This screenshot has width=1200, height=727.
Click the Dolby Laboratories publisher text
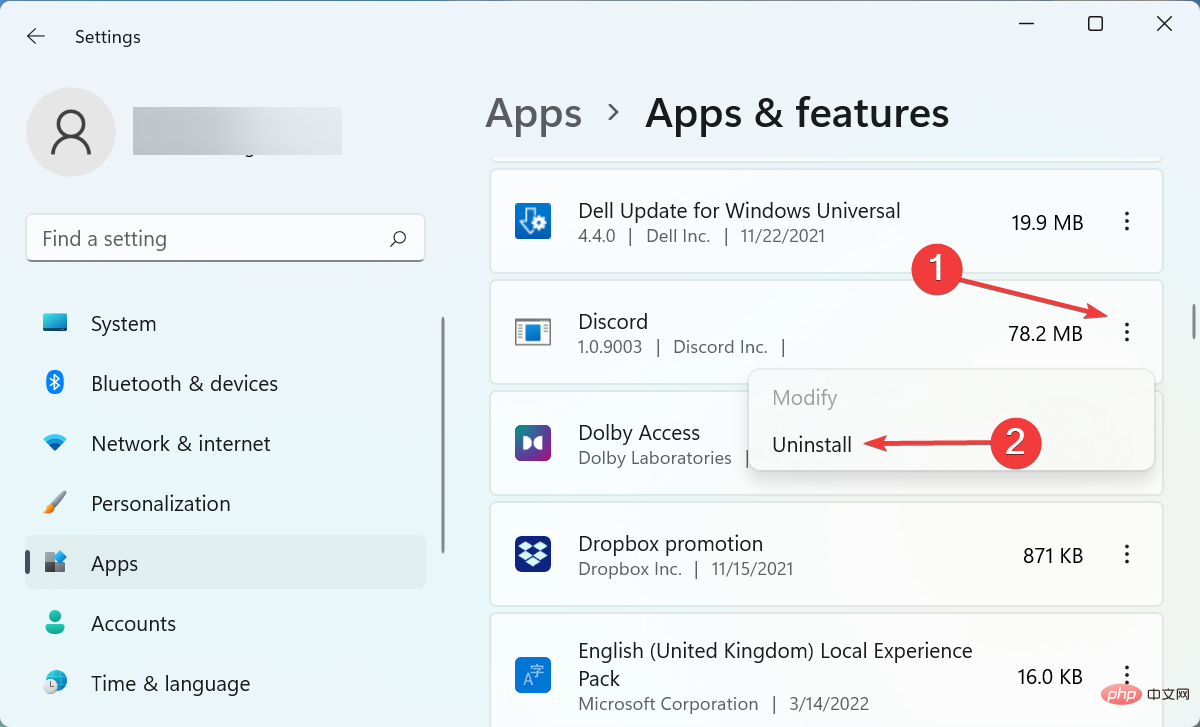655,458
